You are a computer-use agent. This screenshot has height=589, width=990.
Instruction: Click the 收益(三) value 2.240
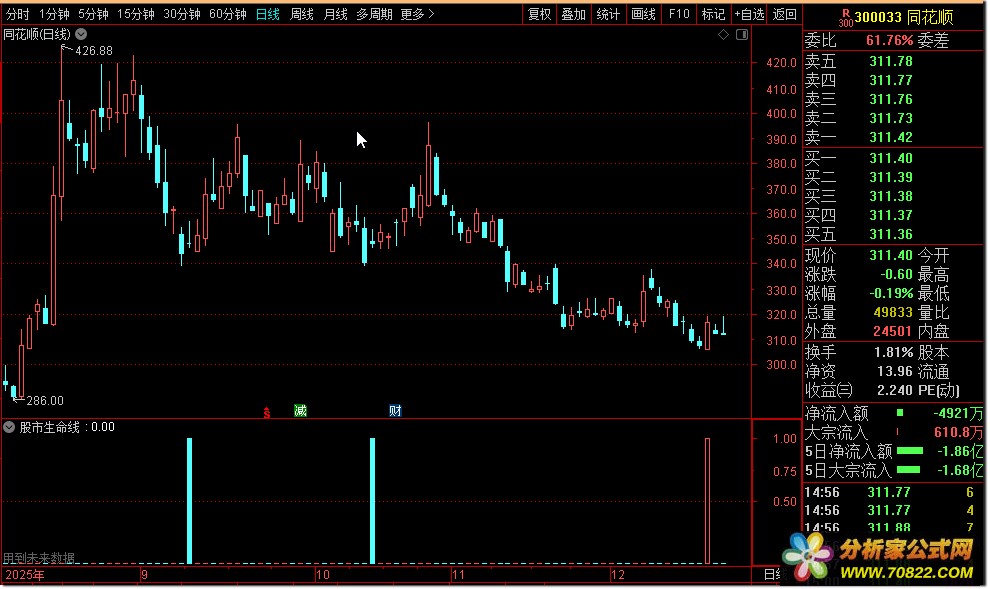click(895, 390)
